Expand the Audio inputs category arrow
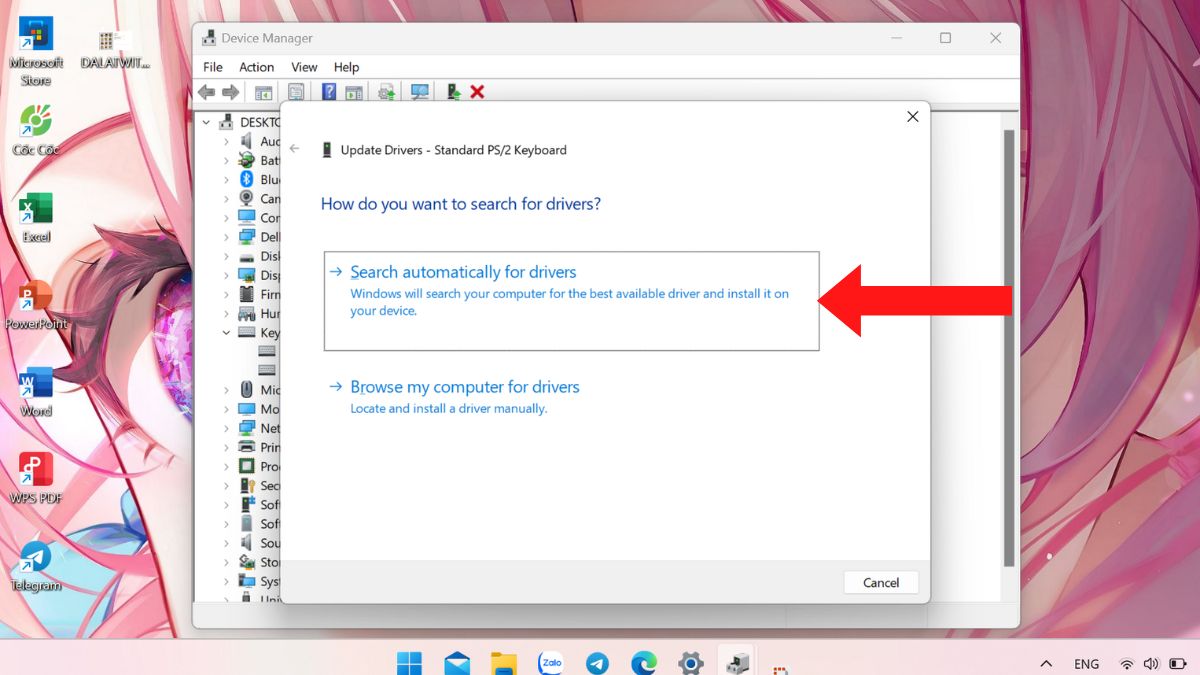Image resolution: width=1200 pixels, height=675 pixels. pos(227,141)
